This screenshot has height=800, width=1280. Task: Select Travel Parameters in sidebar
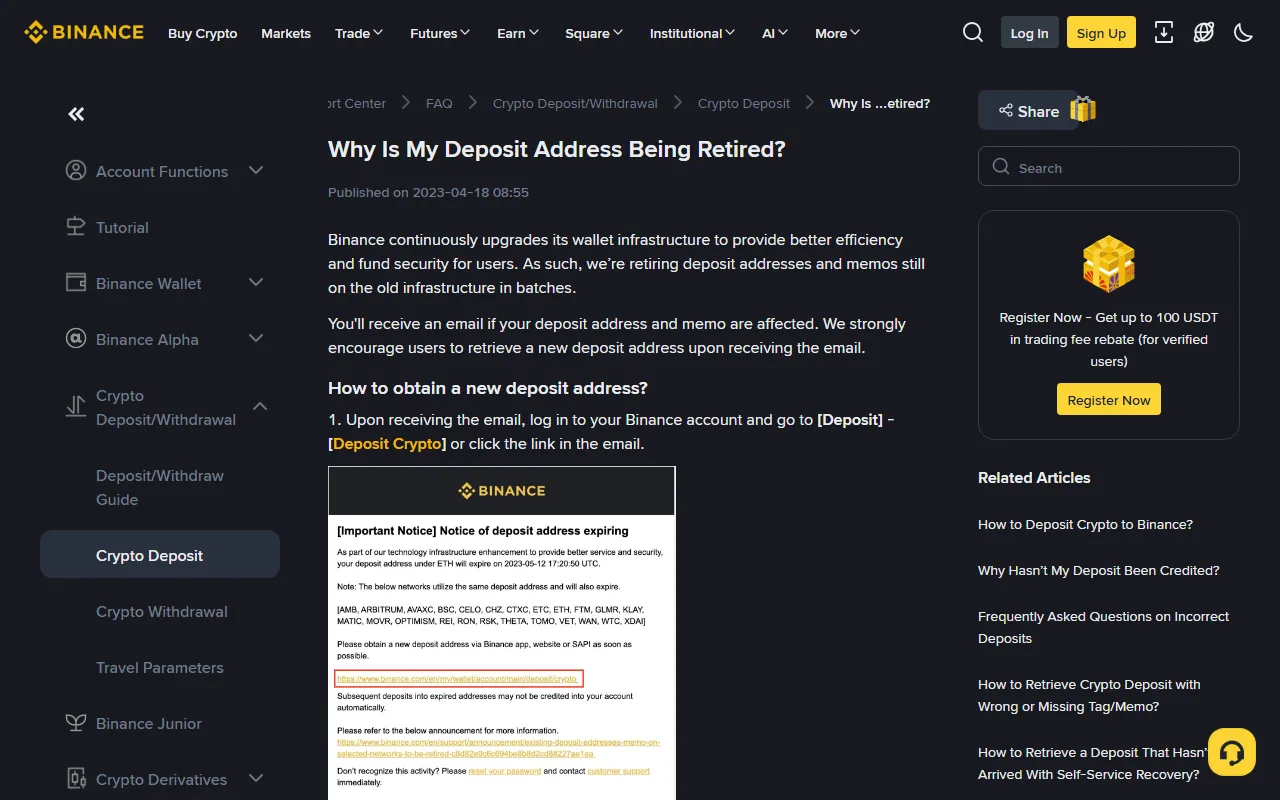160,667
